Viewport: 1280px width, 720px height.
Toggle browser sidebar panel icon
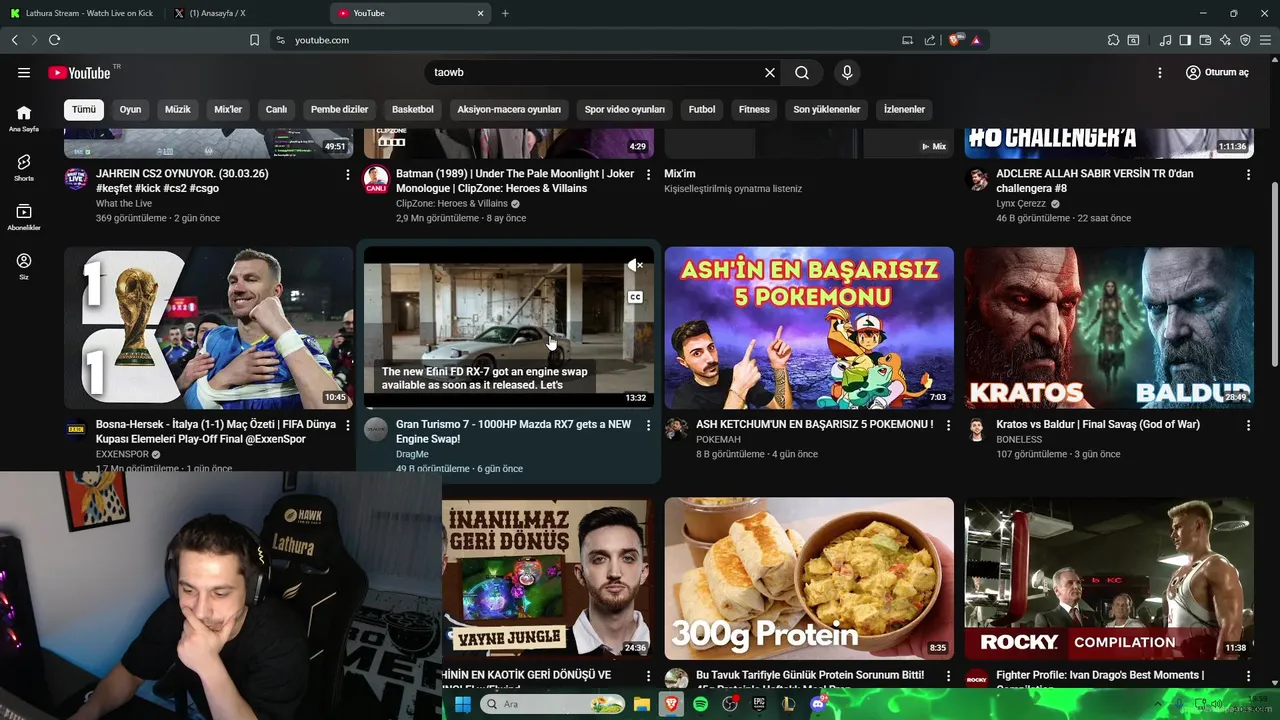pyautogui.click(x=1185, y=40)
